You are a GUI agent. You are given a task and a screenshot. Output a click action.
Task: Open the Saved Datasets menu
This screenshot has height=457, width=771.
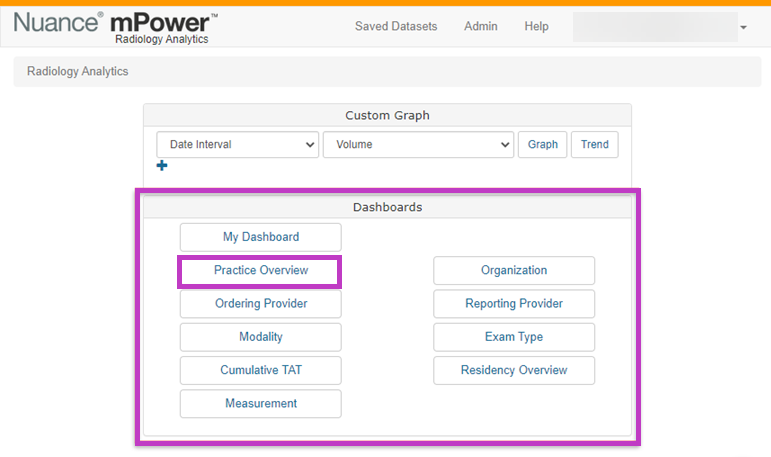[396, 26]
